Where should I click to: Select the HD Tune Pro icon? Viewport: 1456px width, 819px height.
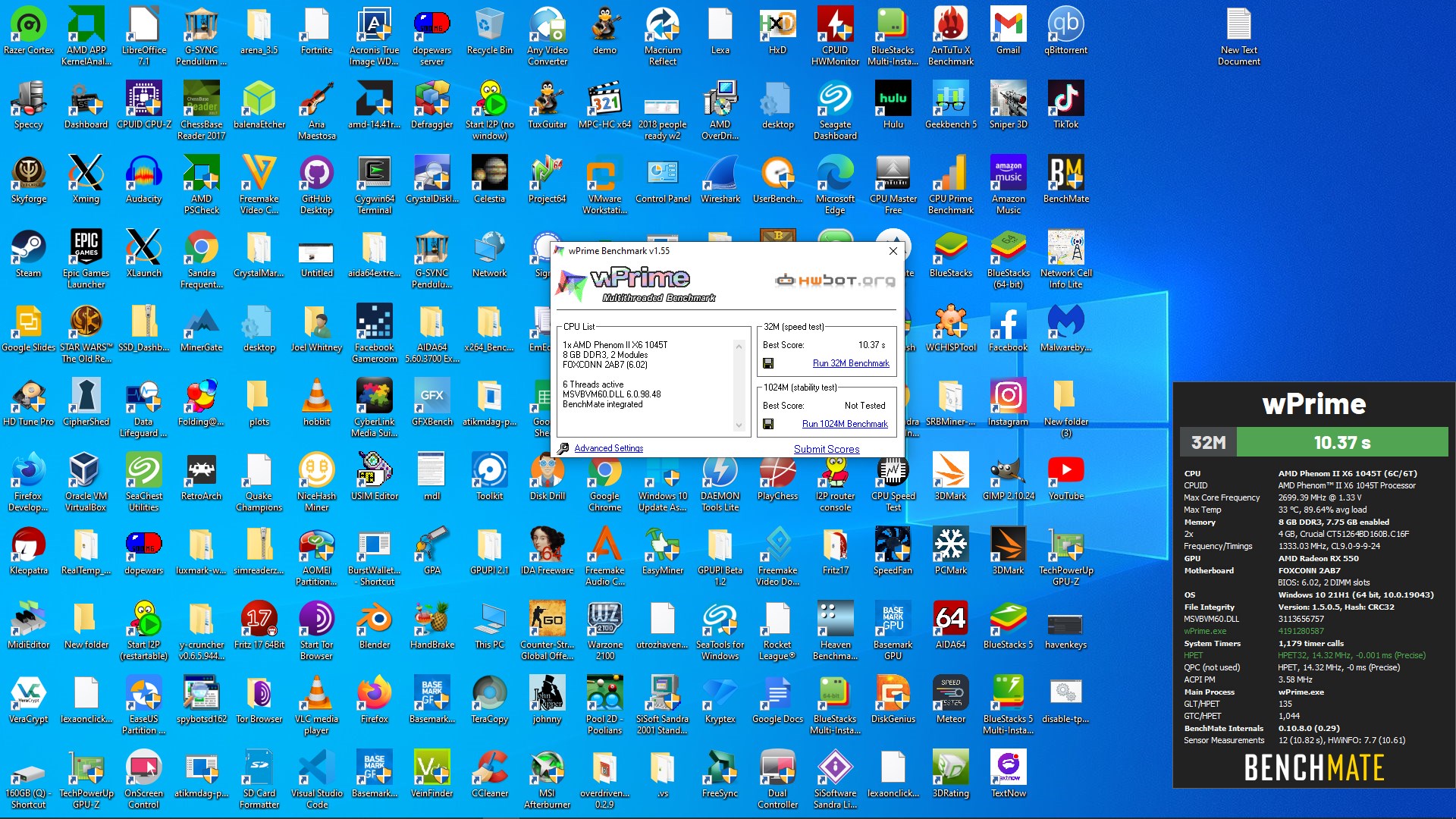29,403
